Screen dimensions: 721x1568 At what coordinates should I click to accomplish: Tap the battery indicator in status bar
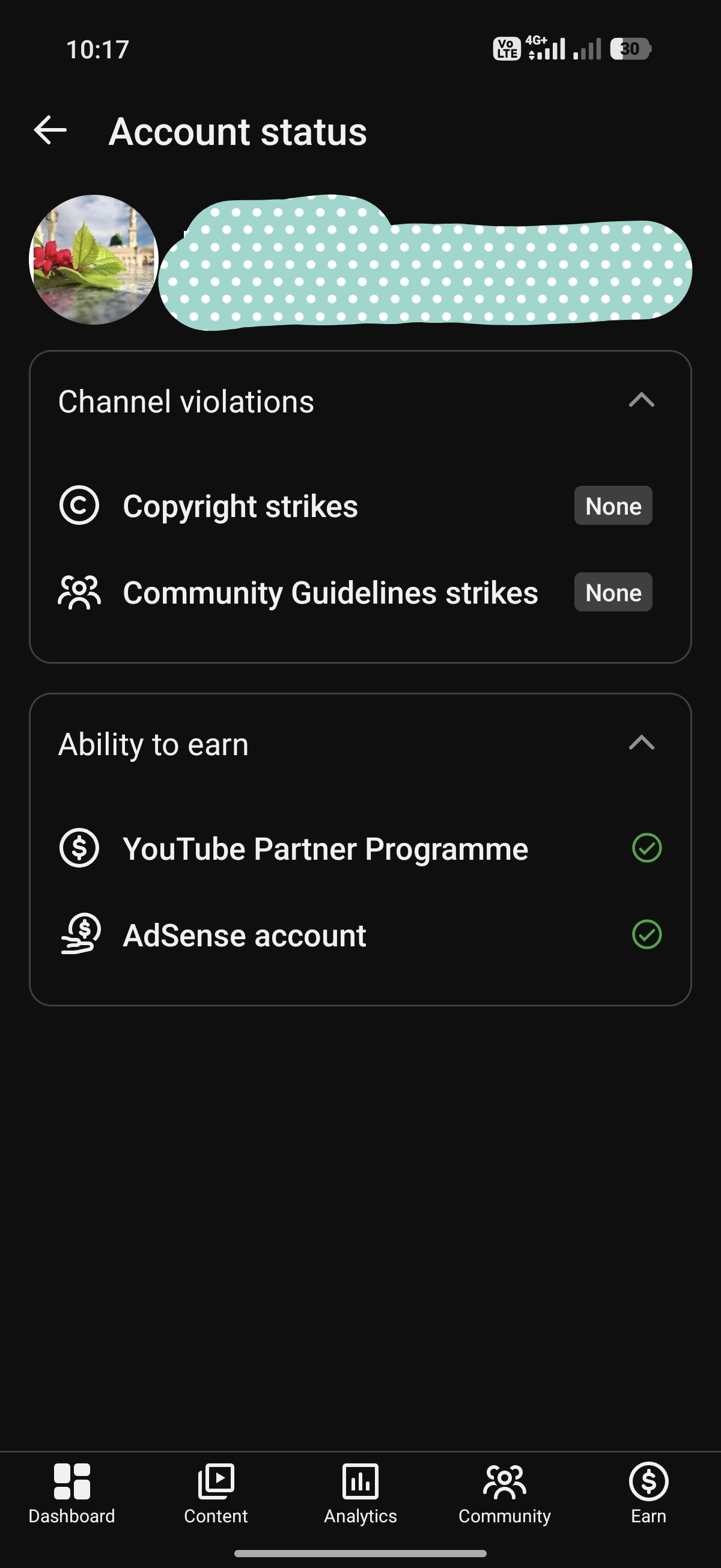631,49
